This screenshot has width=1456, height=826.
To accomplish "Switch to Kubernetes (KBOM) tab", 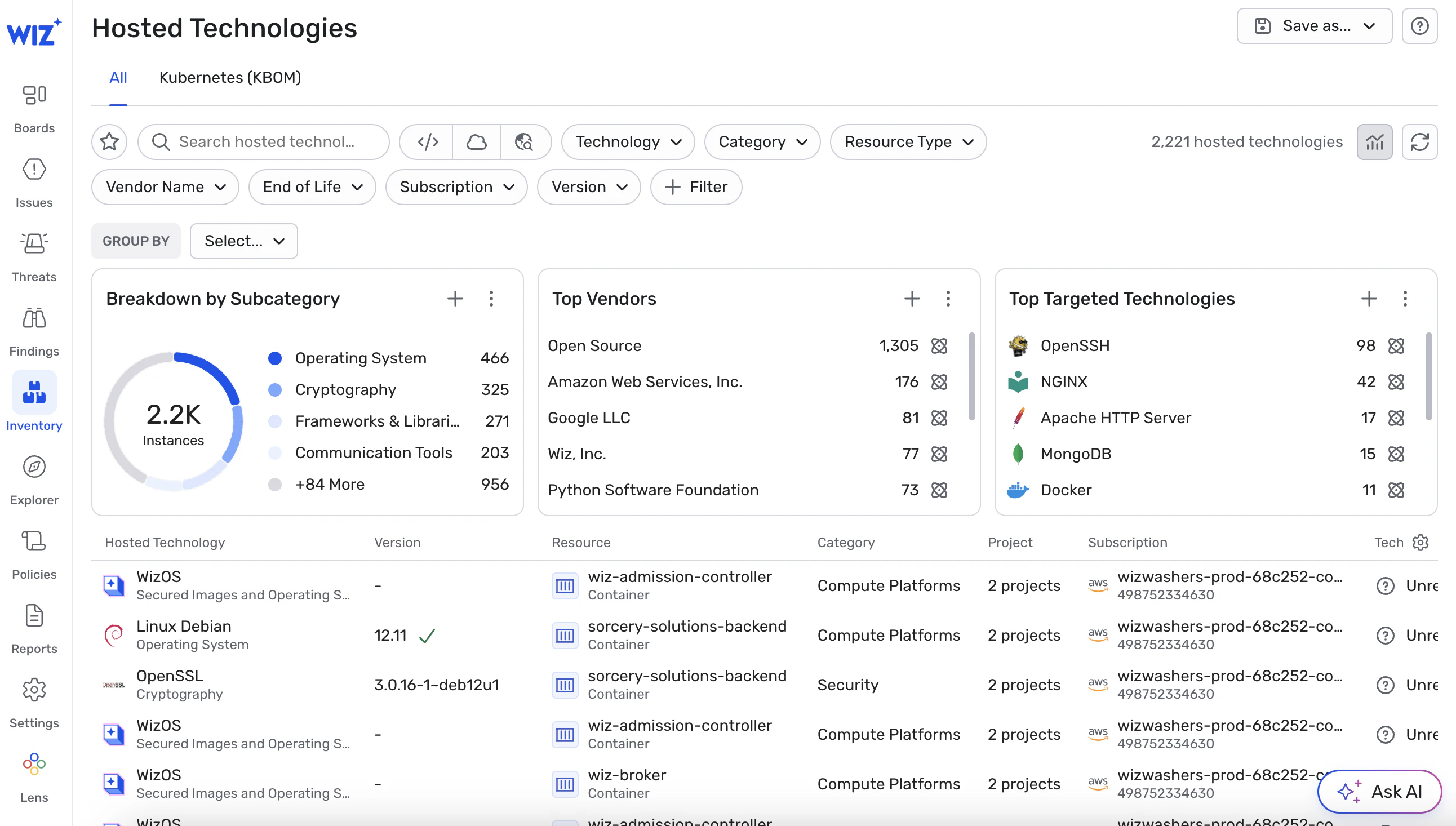I will click(230, 78).
